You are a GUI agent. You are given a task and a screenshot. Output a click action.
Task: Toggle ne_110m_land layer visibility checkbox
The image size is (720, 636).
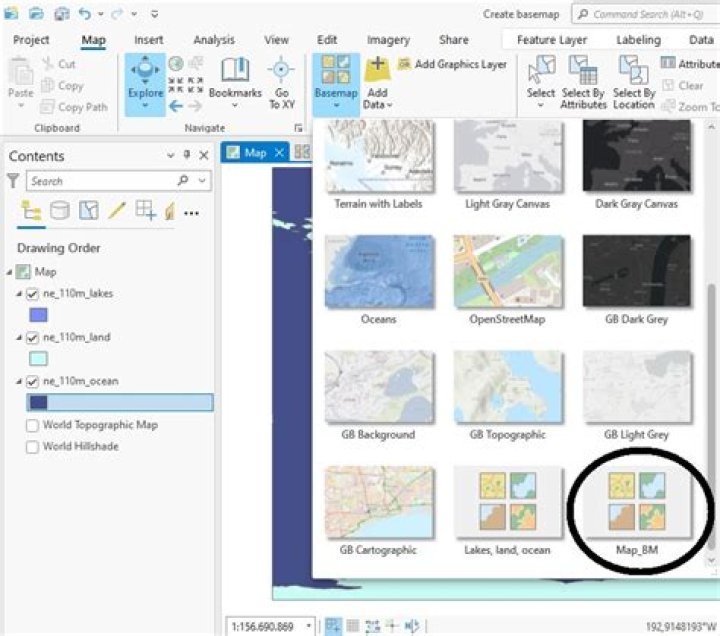32,338
